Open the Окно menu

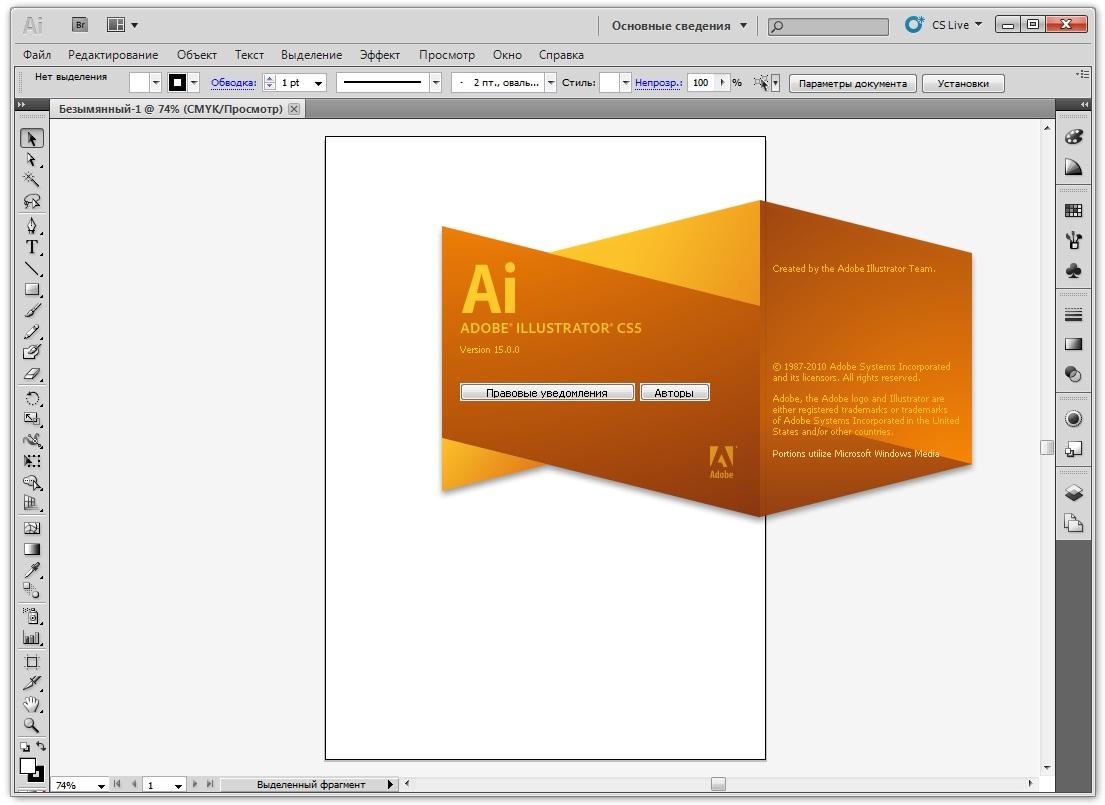click(x=507, y=54)
